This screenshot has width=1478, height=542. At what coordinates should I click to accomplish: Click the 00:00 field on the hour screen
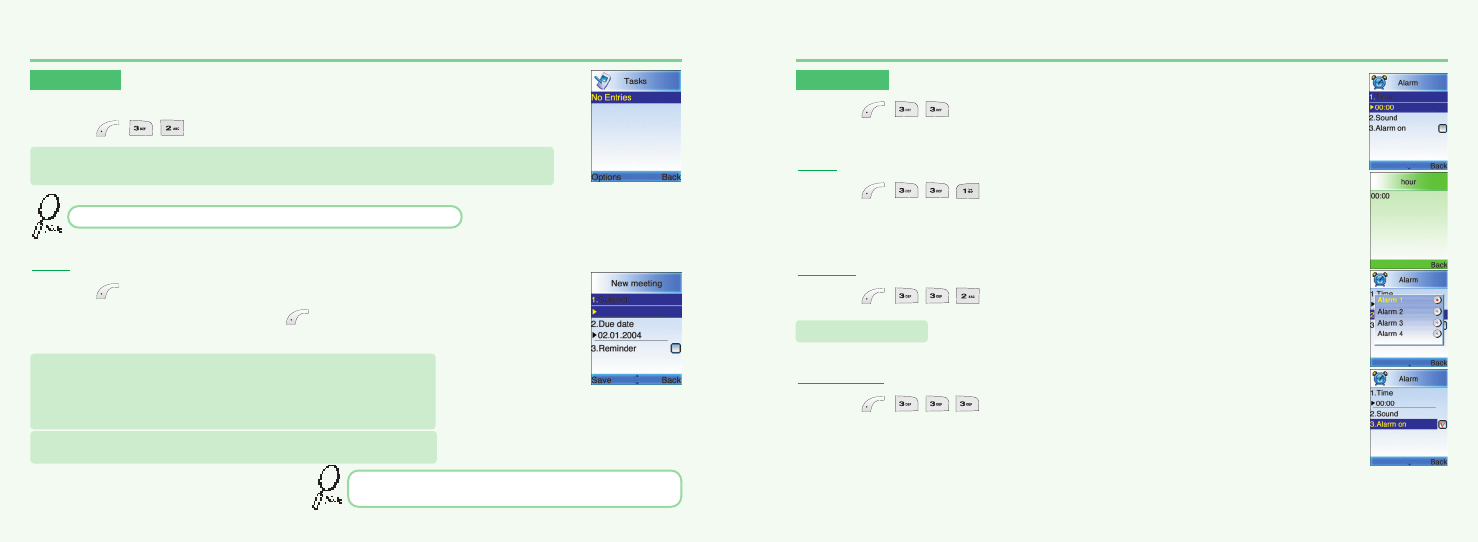click(1381, 197)
